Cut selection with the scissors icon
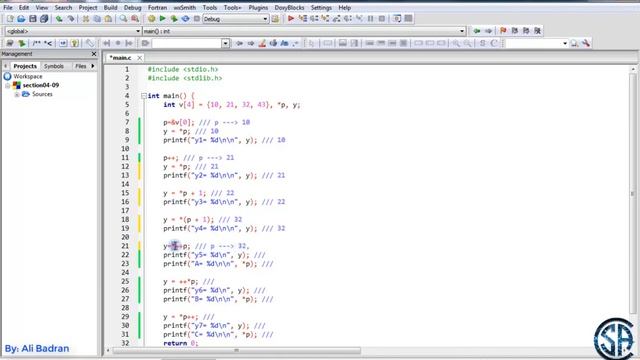640x360 pixels. click(x=86, y=19)
